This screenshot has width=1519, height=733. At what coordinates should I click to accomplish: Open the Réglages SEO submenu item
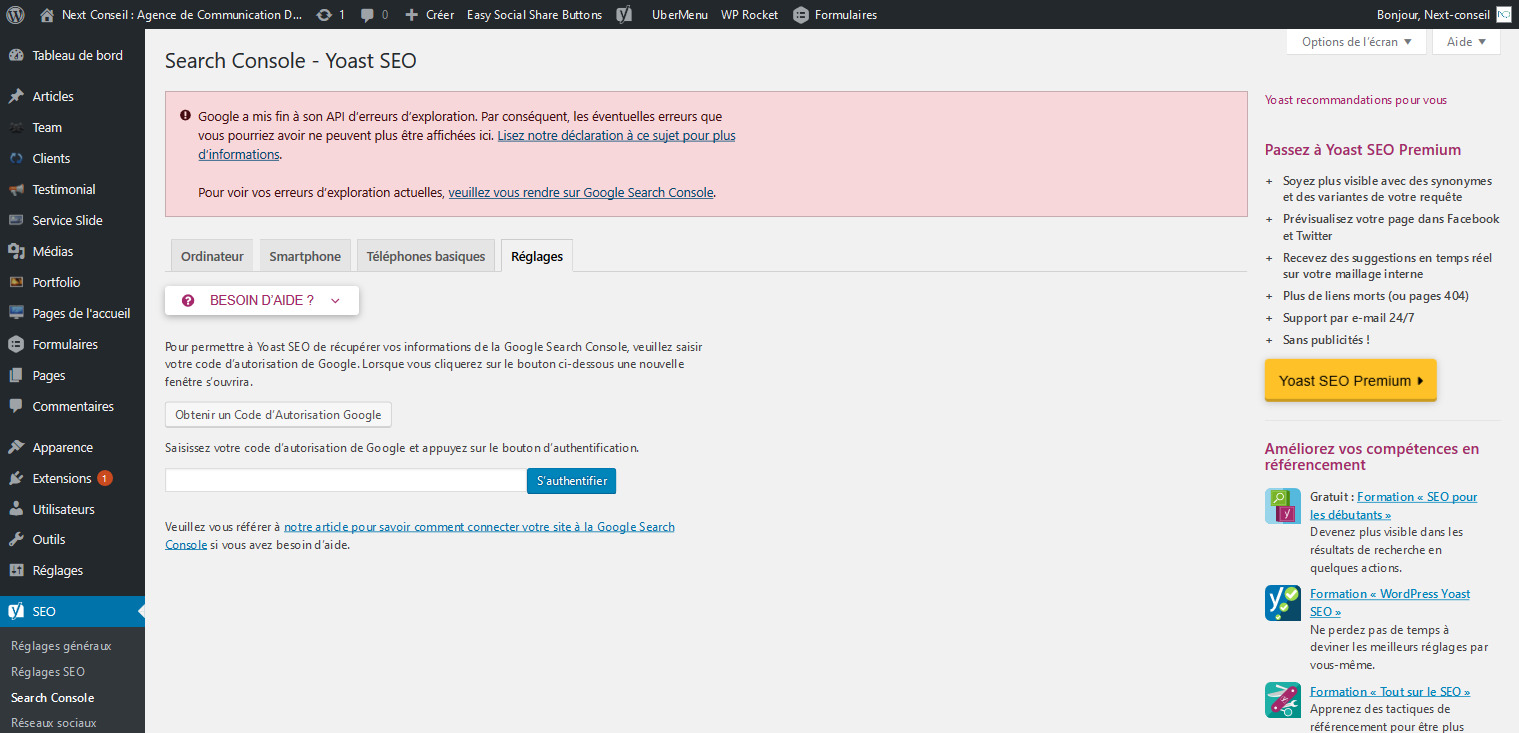[48, 672]
